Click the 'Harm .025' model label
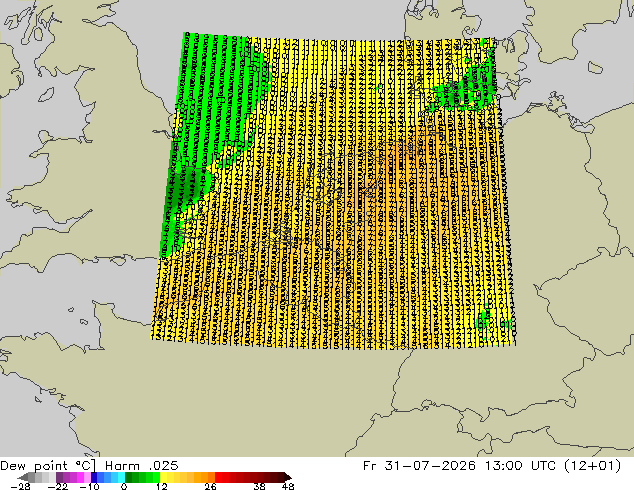Screen dimensions: 634x490 (x=142, y=466)
